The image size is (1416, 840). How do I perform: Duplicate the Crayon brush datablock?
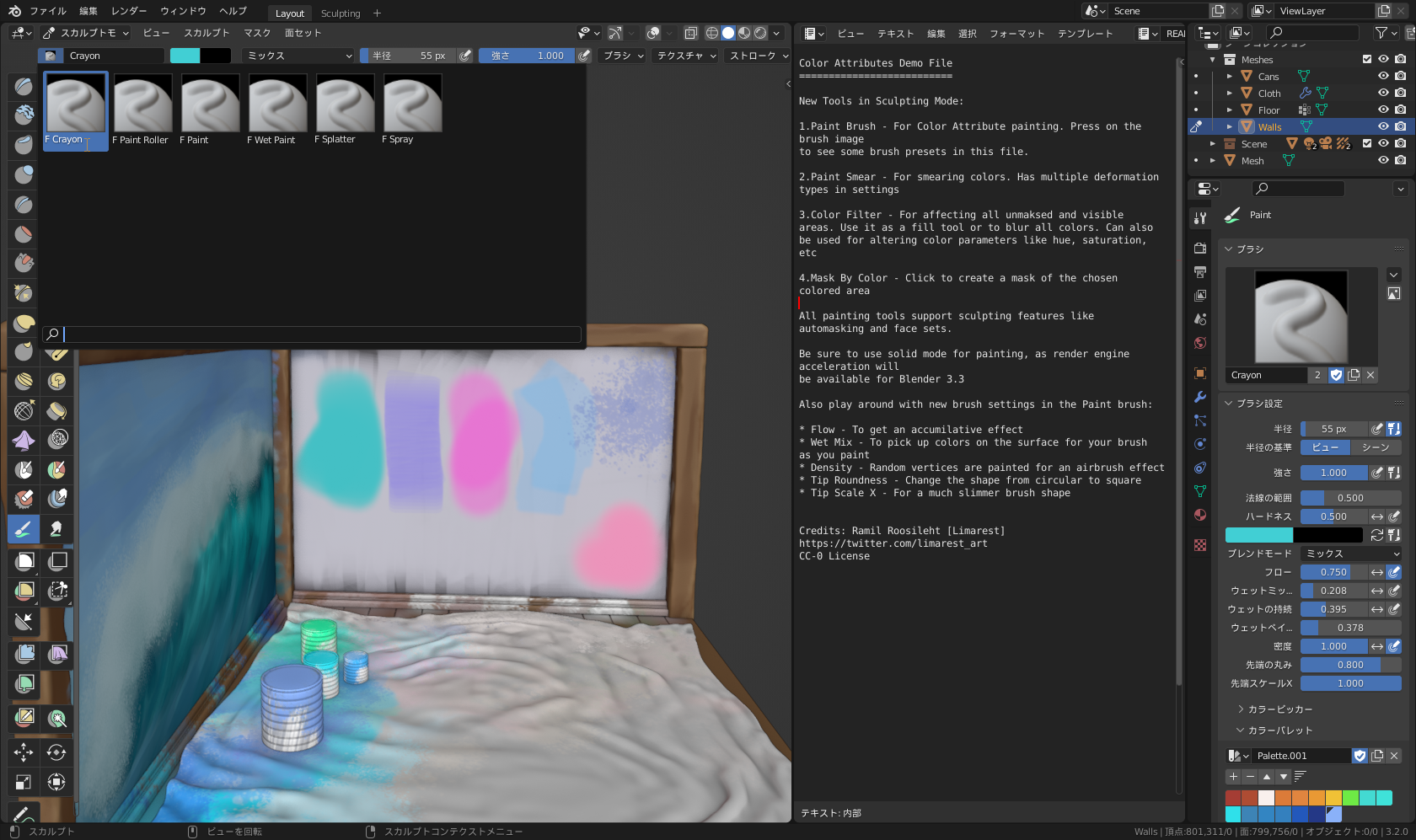[x=1354, y=375]
